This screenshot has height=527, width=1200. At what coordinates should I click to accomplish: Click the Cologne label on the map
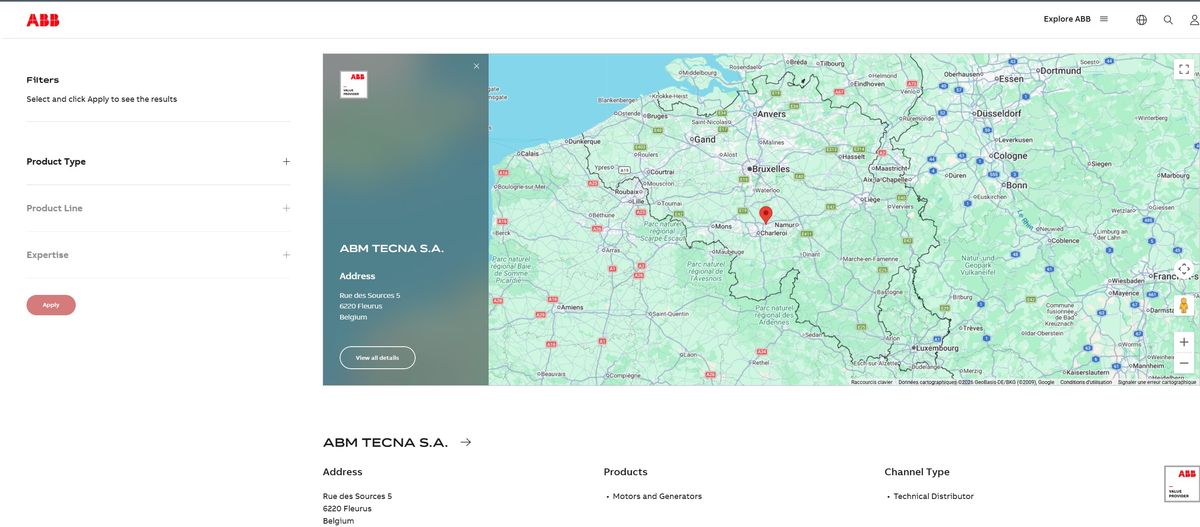[1010, 156]
